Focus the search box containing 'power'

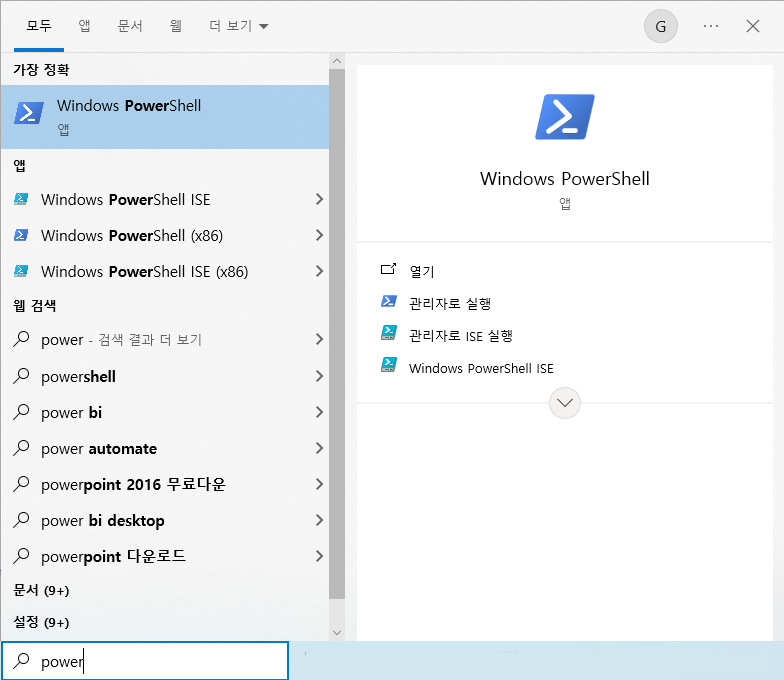[145, 660]
